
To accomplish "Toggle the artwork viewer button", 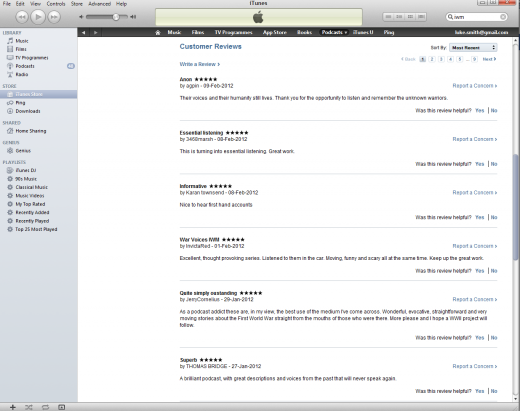I will point(62,407).
